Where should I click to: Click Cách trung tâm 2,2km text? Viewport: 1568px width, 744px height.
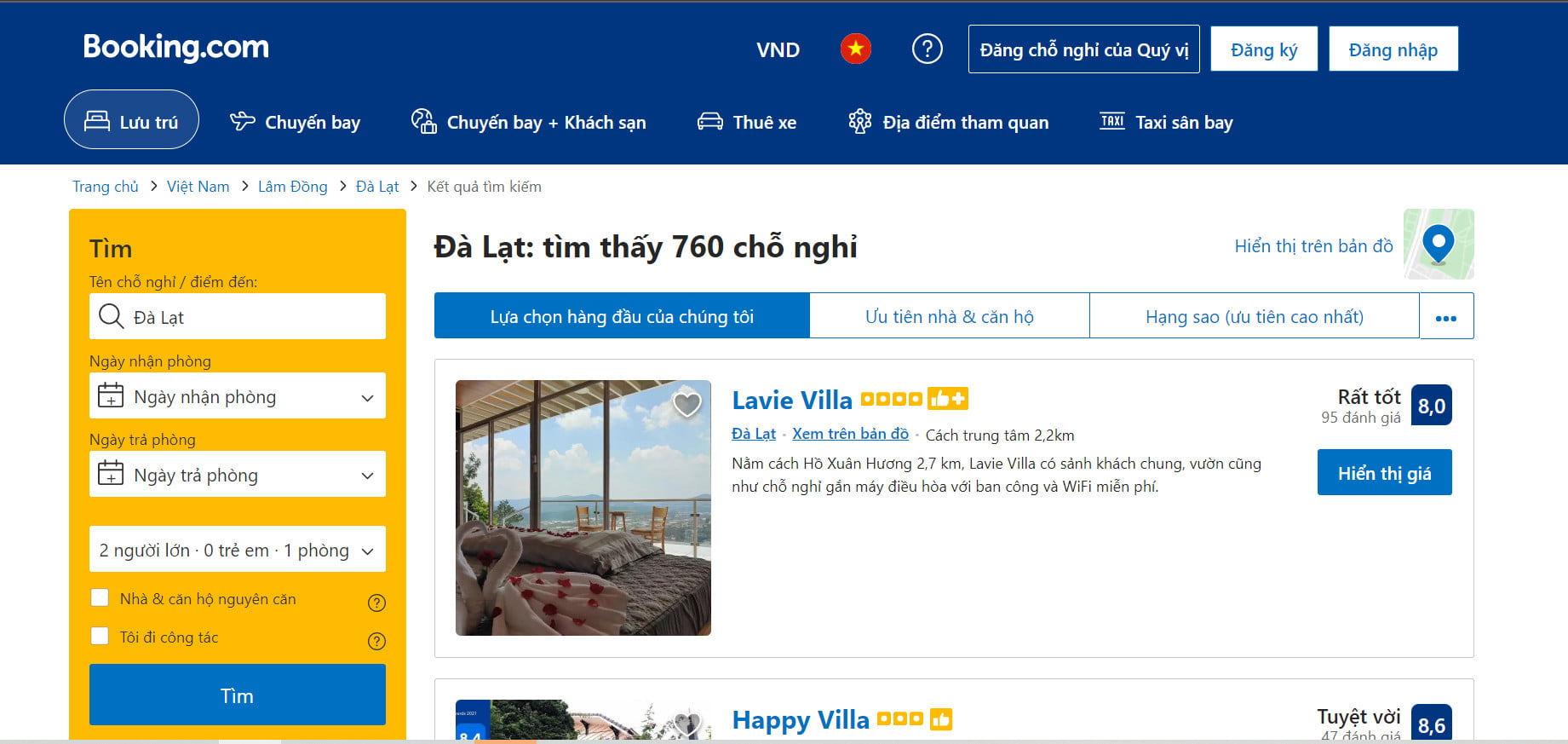tap(1000, 435)
